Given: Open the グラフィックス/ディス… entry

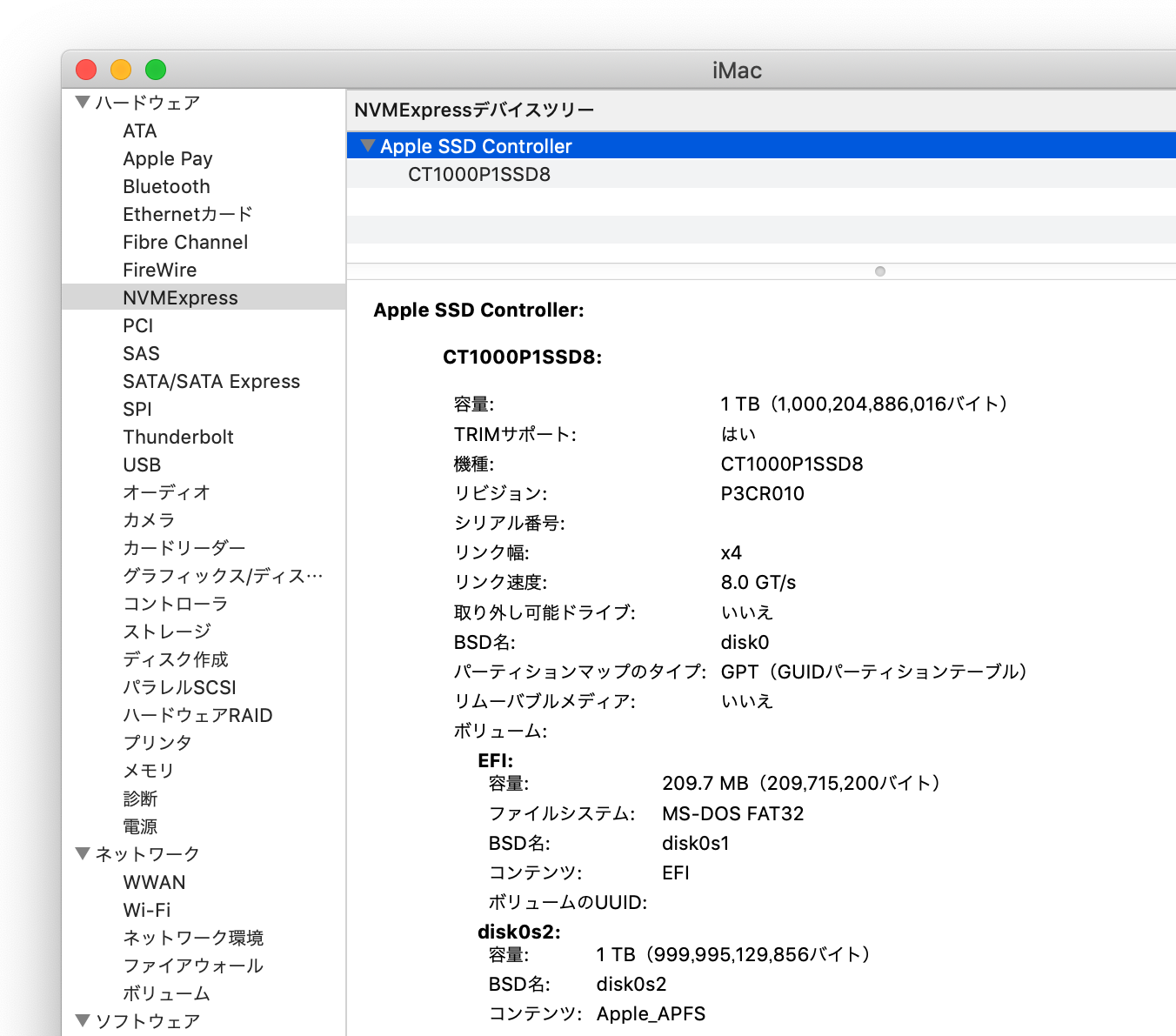Looking at the screenshot, I should click(223, 576).
